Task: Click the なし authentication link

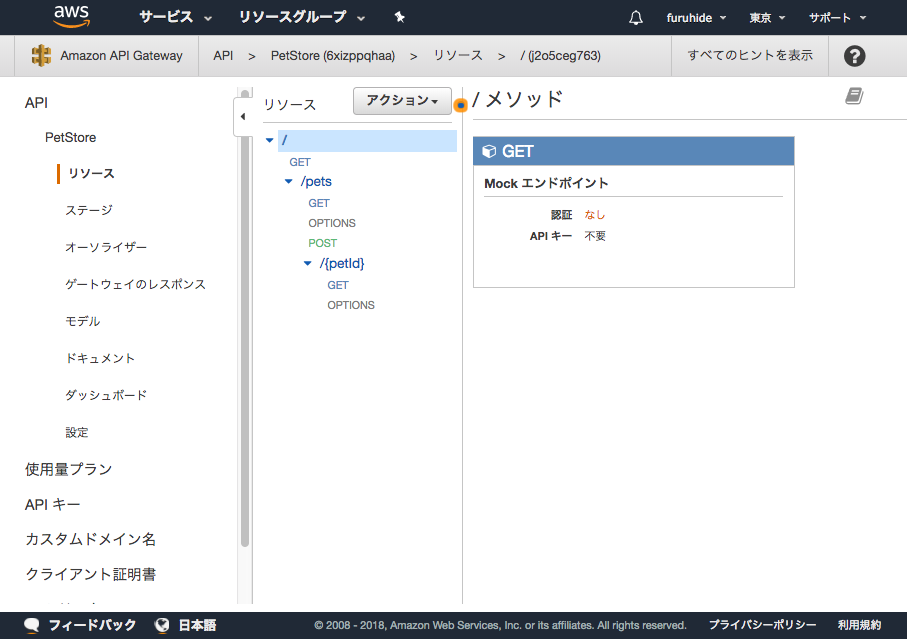Action: point(596,214)
